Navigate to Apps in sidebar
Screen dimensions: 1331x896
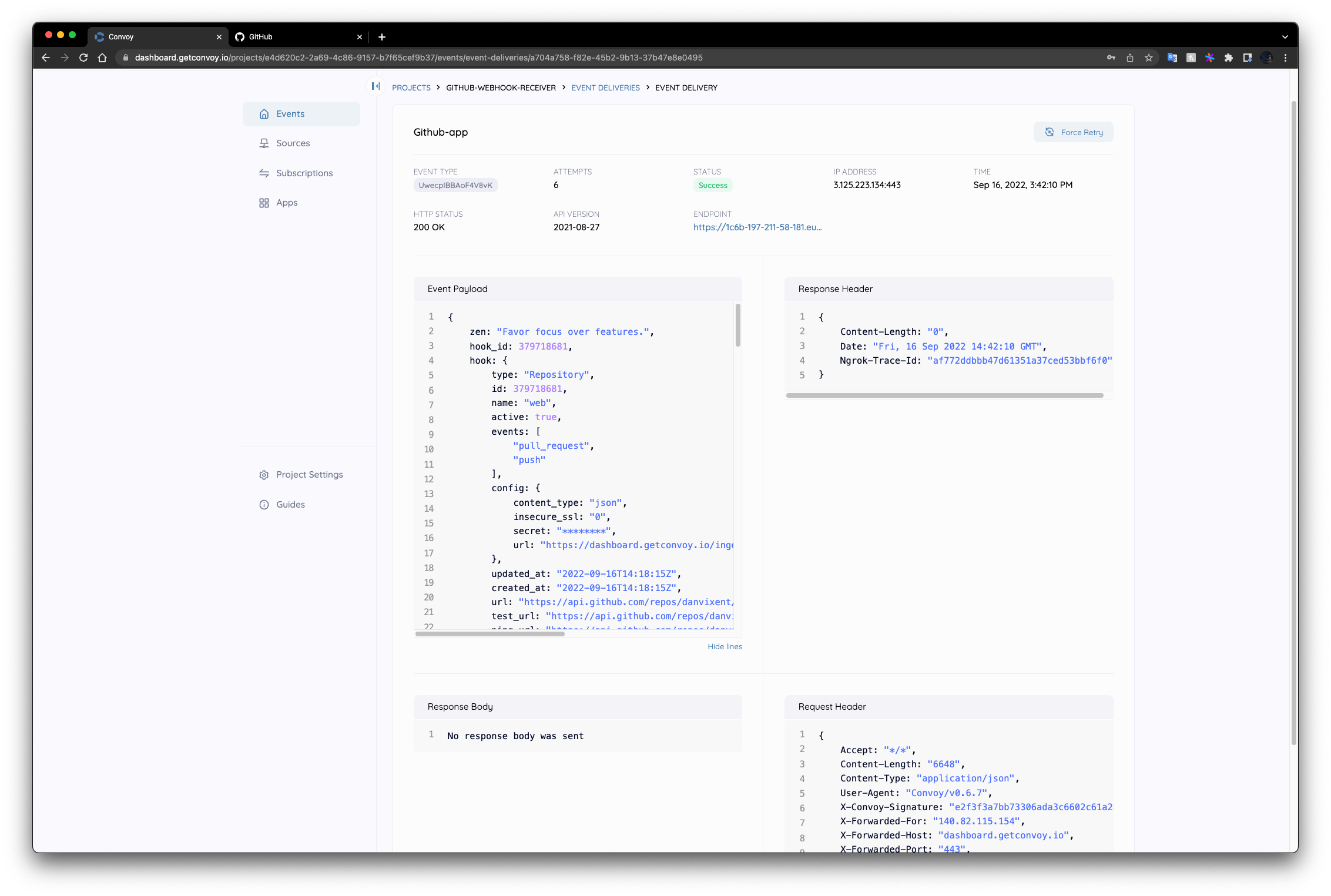point(287,202)
